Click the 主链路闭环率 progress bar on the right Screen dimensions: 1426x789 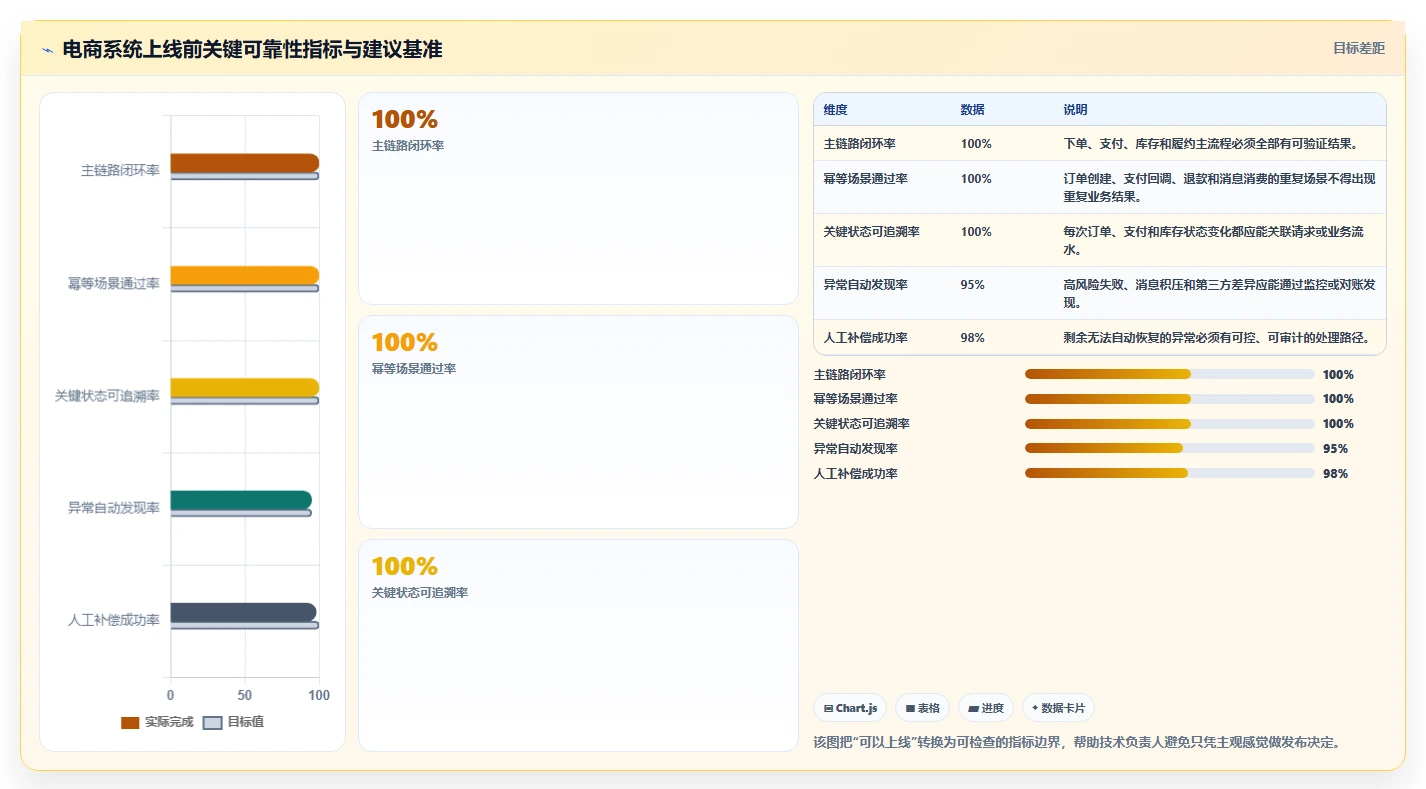pyautogui.click(x=1169, y=374)
